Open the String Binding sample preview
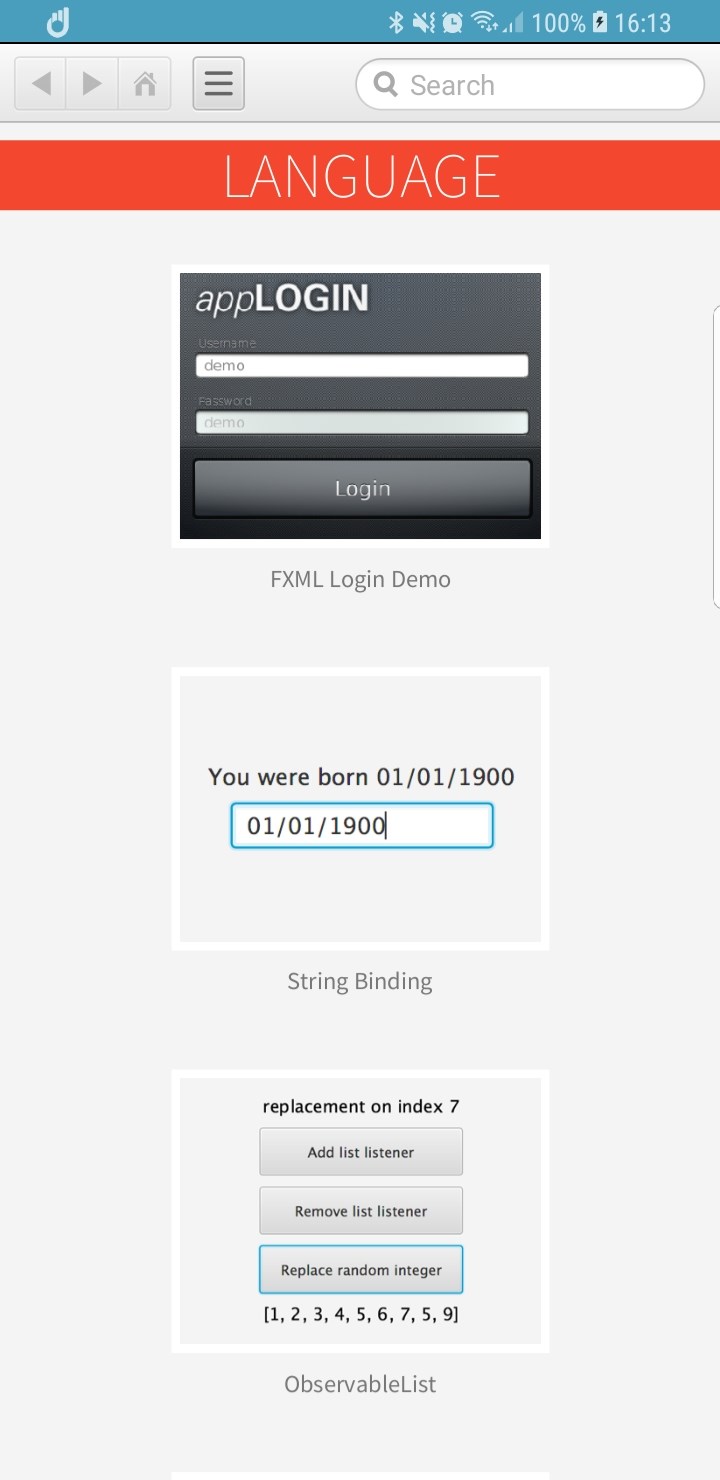The height and width of the screenshot is (1480, 720). click(360, 808)
